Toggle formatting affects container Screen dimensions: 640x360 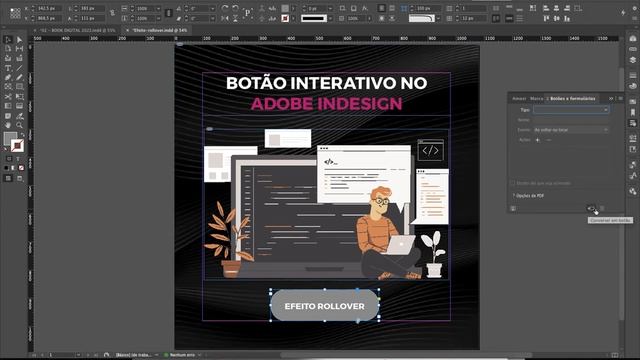click(x=9, y=158)
